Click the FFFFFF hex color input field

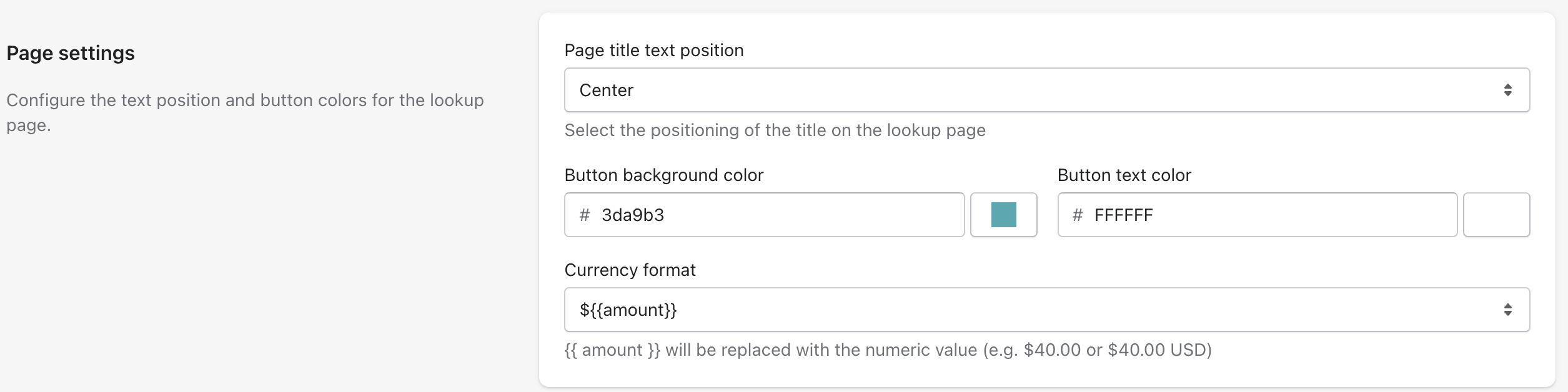[x=1268, y=215]
